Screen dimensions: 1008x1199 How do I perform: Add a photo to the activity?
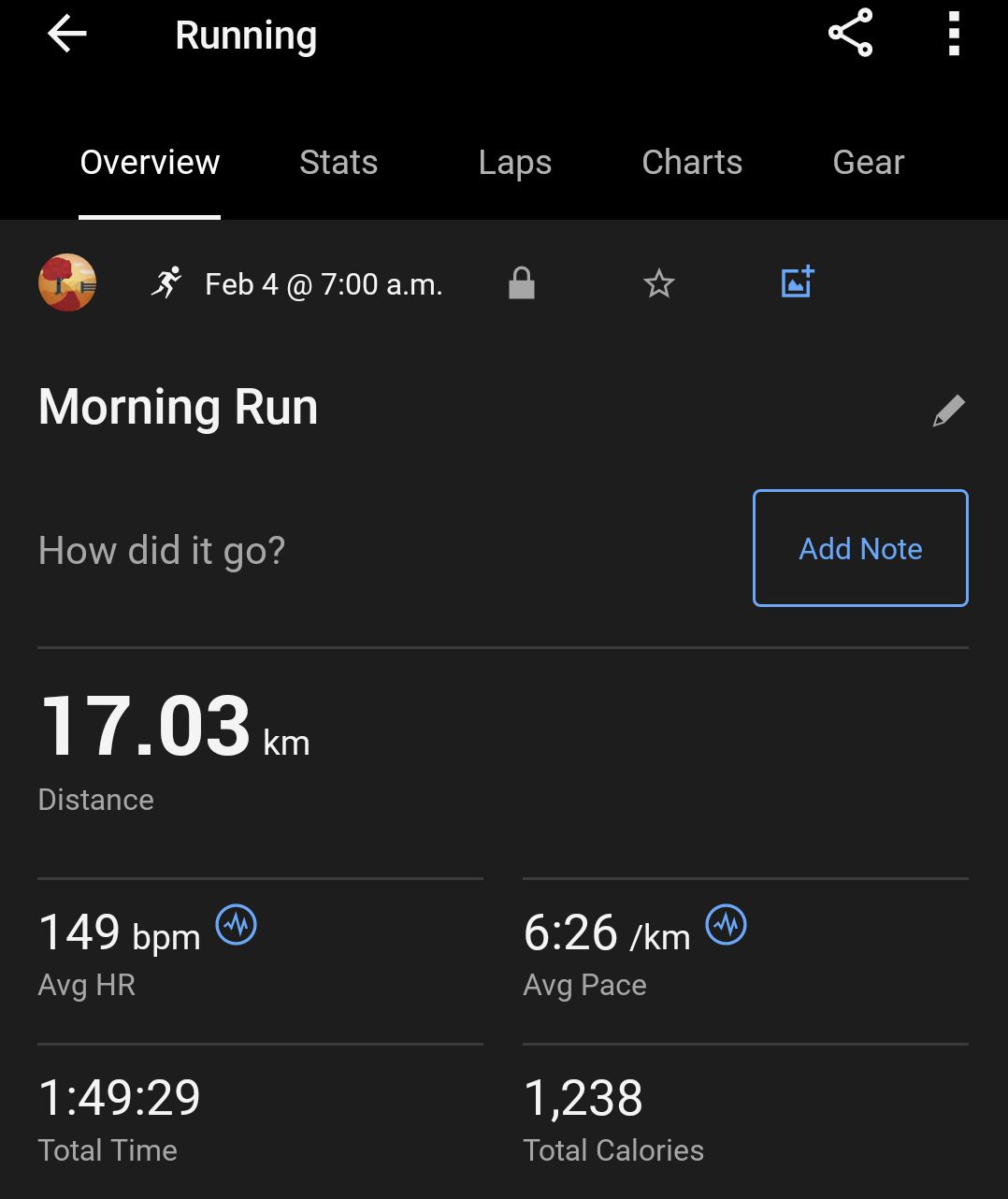(798, 282)
